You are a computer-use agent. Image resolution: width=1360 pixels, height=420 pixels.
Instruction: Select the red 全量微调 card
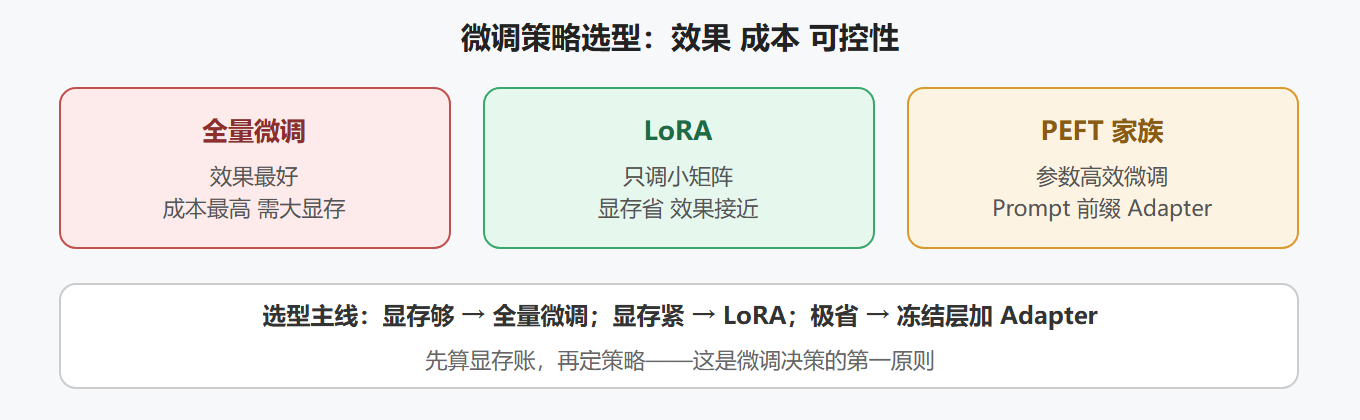[x=255, y=168]
